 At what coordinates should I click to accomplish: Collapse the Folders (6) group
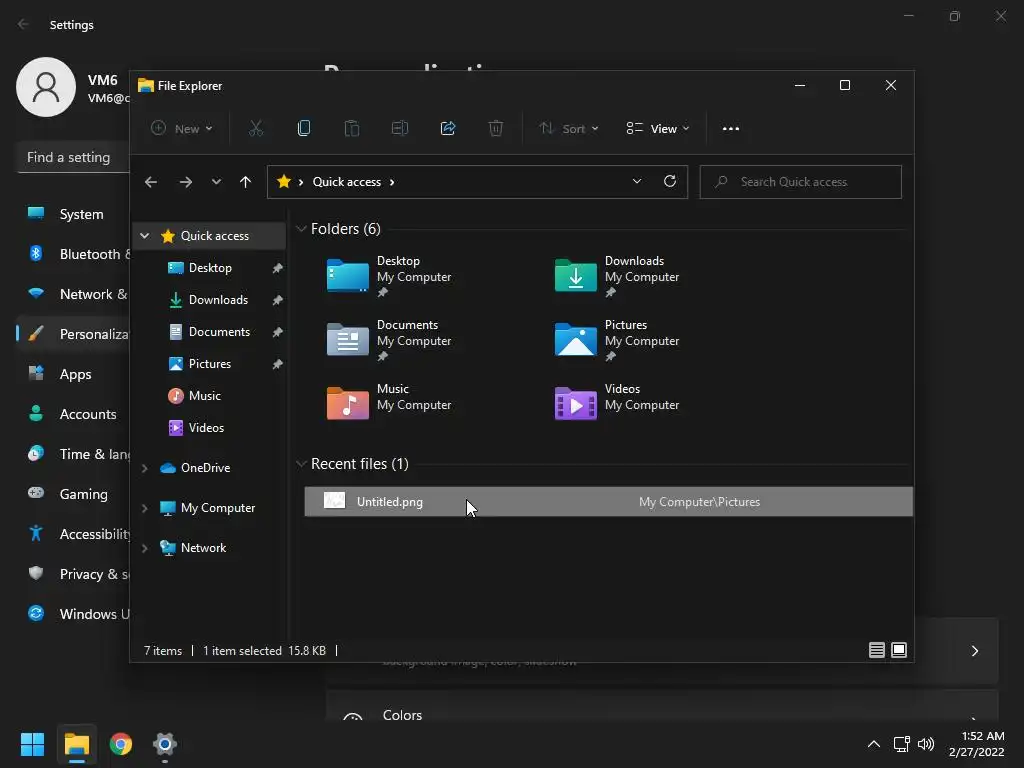click(301, 229)
